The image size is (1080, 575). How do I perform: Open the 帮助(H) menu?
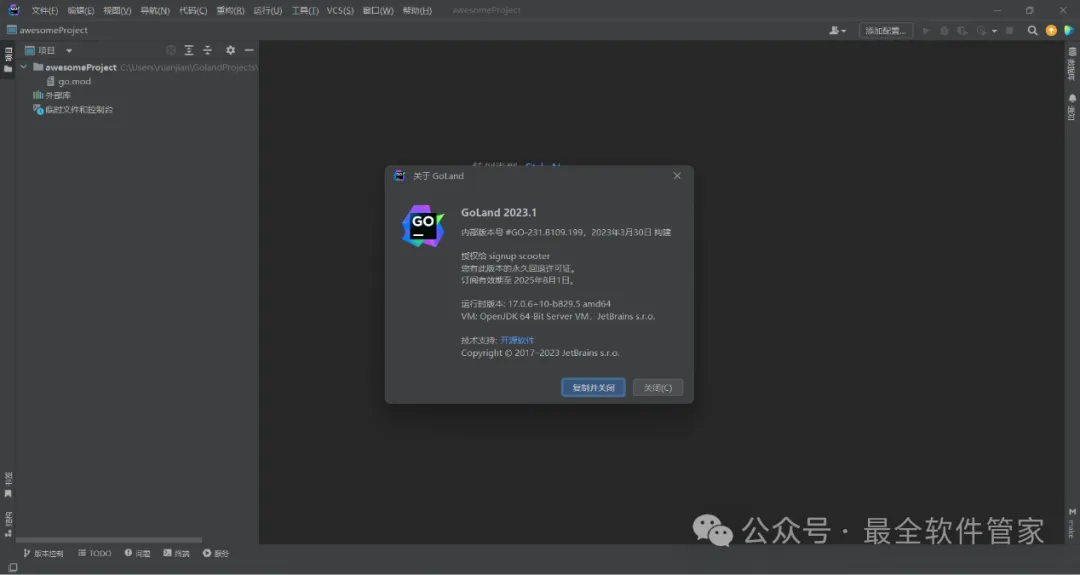pyautogui.click(x=417, y=10)
